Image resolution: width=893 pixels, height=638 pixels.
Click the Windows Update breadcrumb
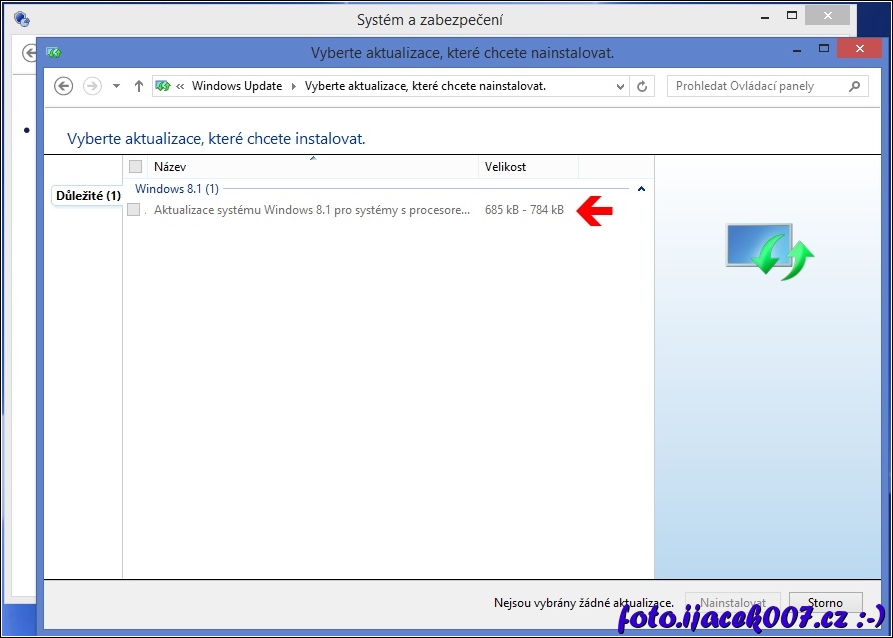[237, 86]
